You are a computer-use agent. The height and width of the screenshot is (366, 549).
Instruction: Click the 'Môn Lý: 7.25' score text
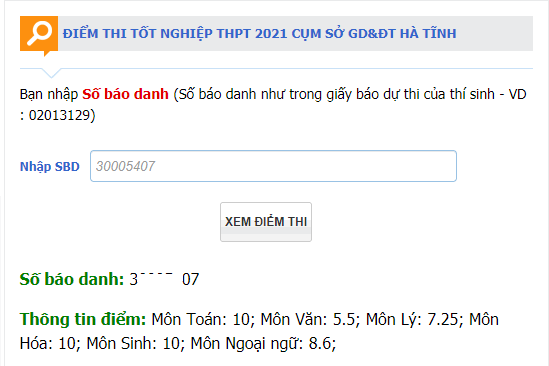pos(412,319)
